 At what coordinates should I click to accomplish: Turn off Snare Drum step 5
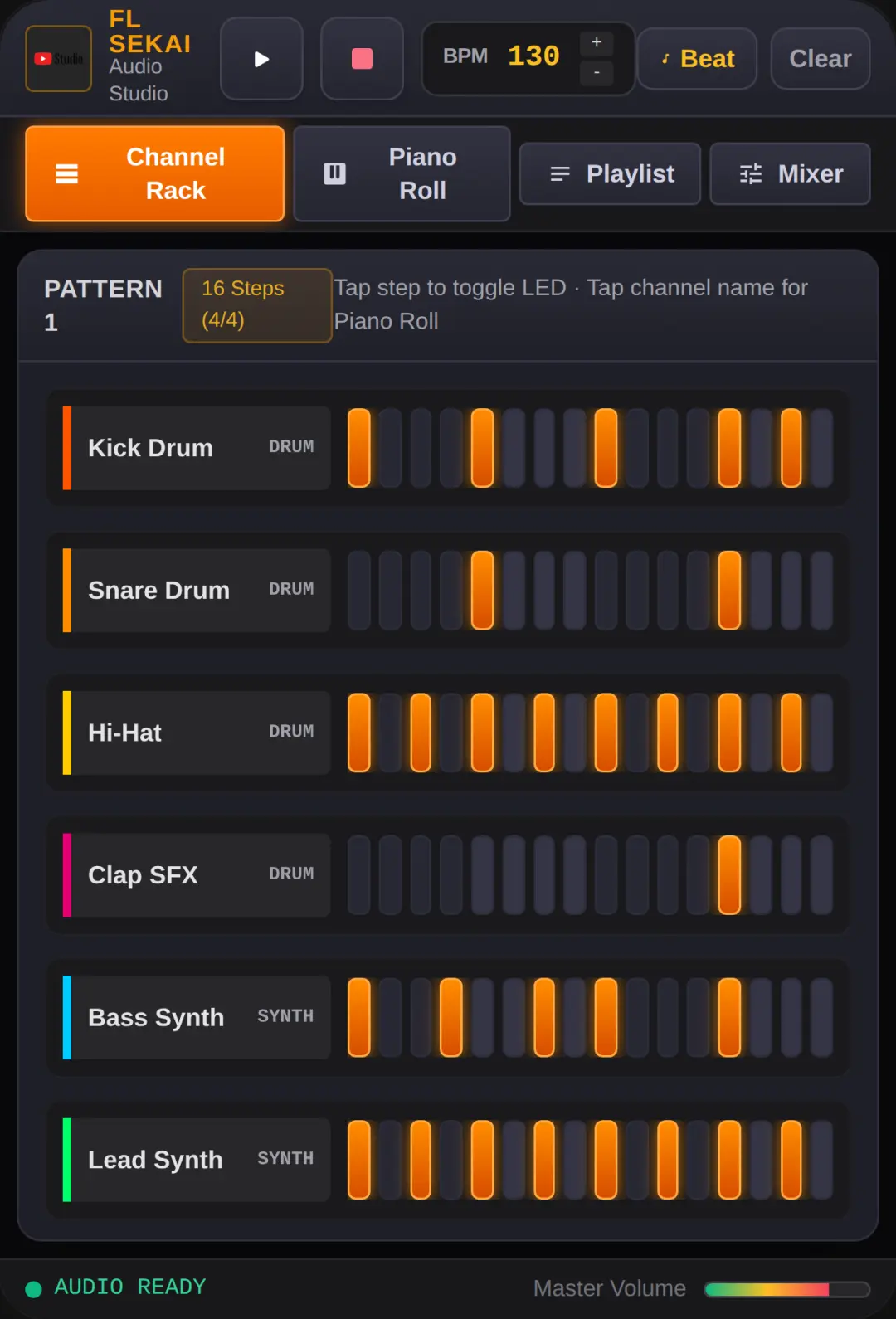point(483,591)
